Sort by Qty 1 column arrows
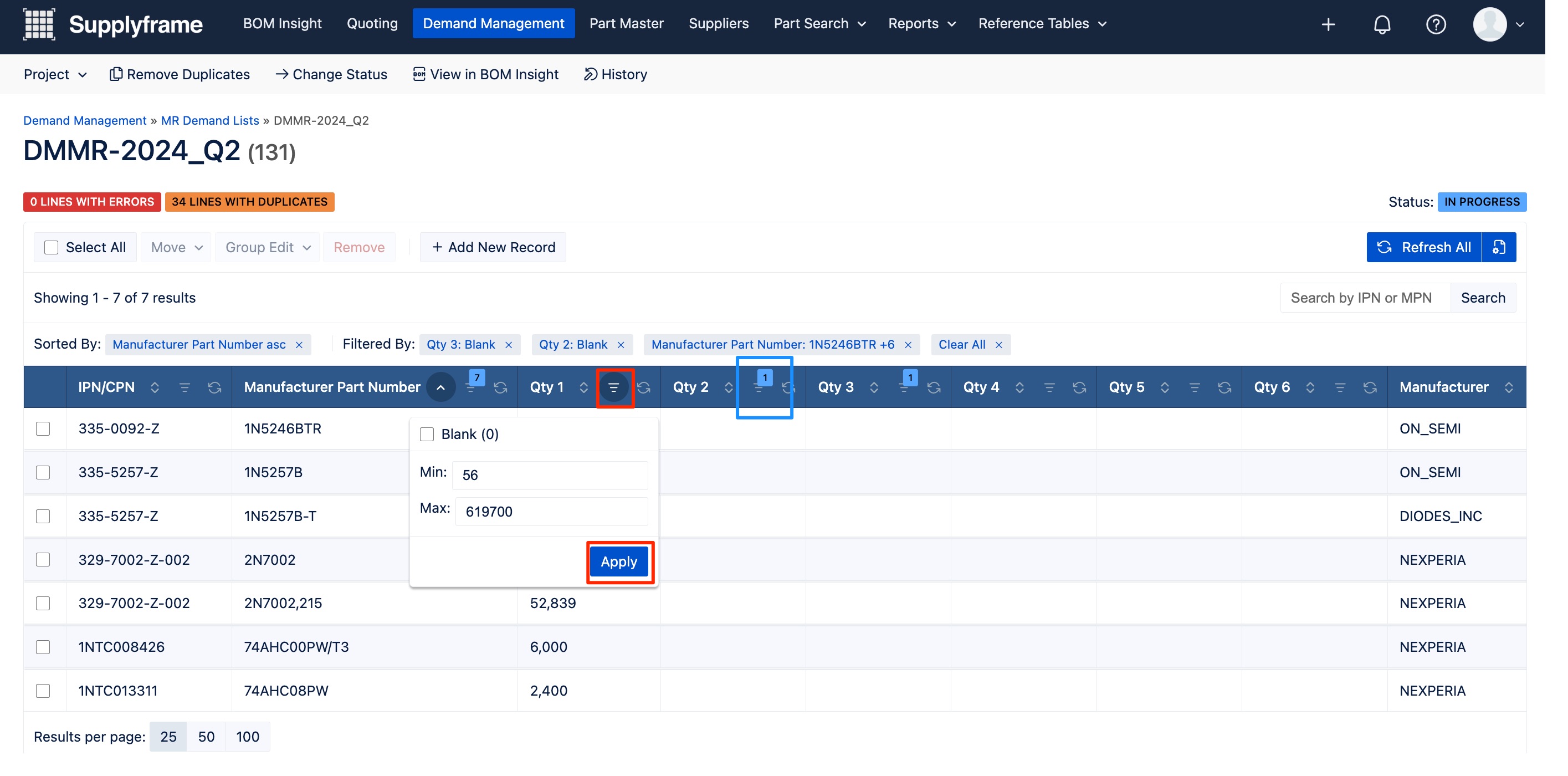Viewport: 1568px width, 776px height. [x=583, y=387]
